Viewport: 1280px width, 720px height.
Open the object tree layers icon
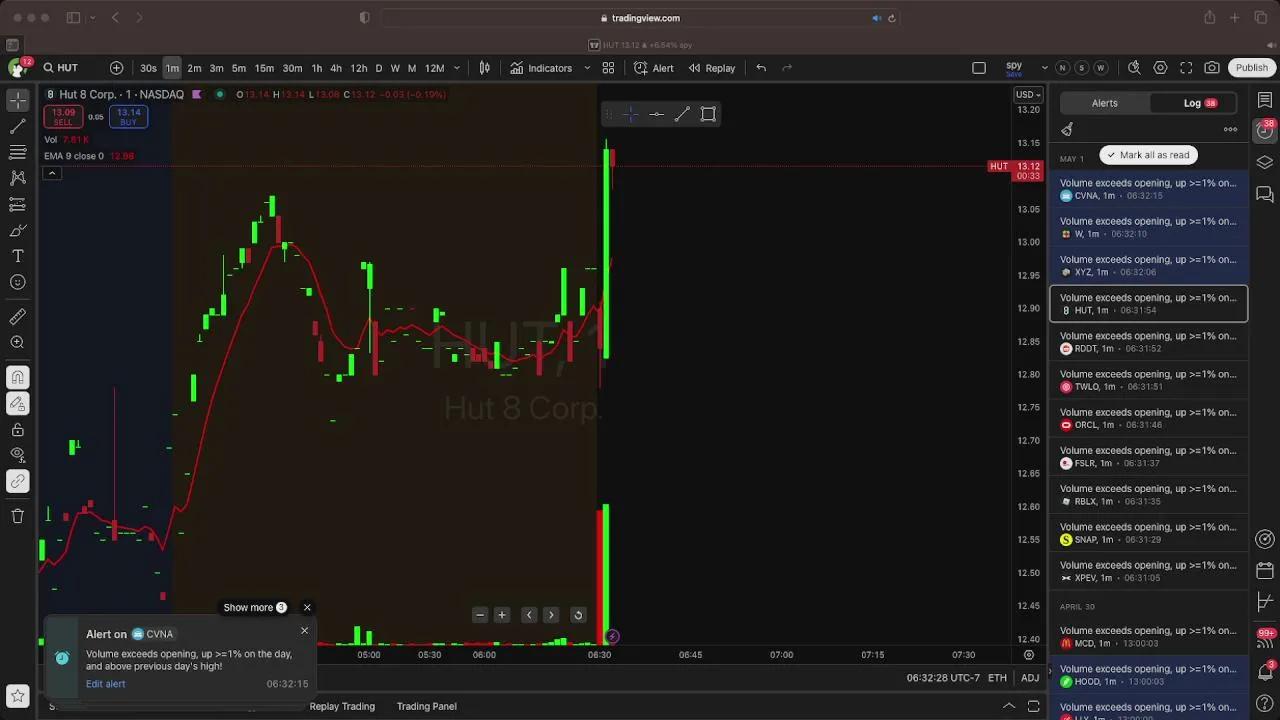pyautogui.click(x=1265, y=162)
